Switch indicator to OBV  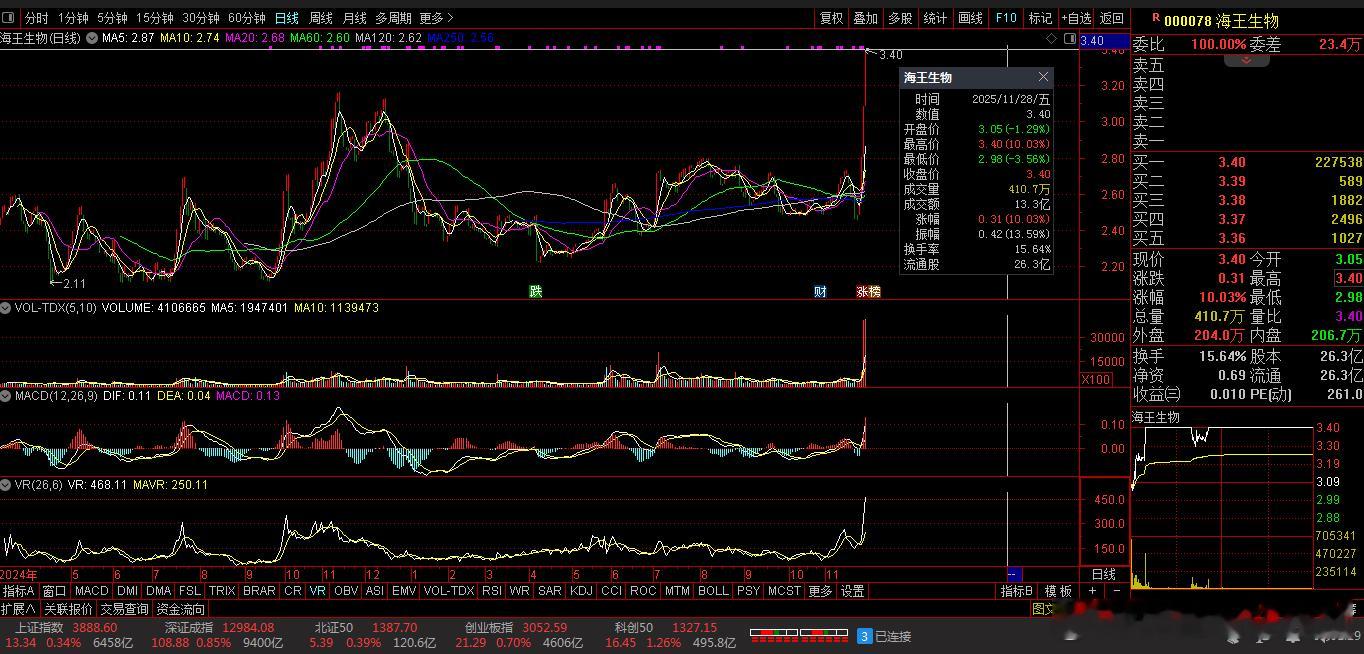(346, 591)
